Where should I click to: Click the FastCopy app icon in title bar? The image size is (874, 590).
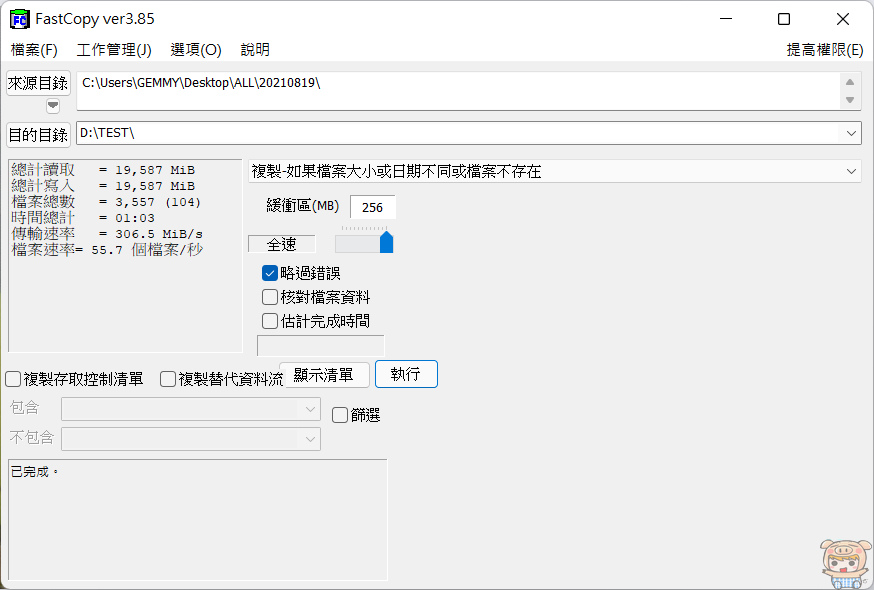coord(20,19)
